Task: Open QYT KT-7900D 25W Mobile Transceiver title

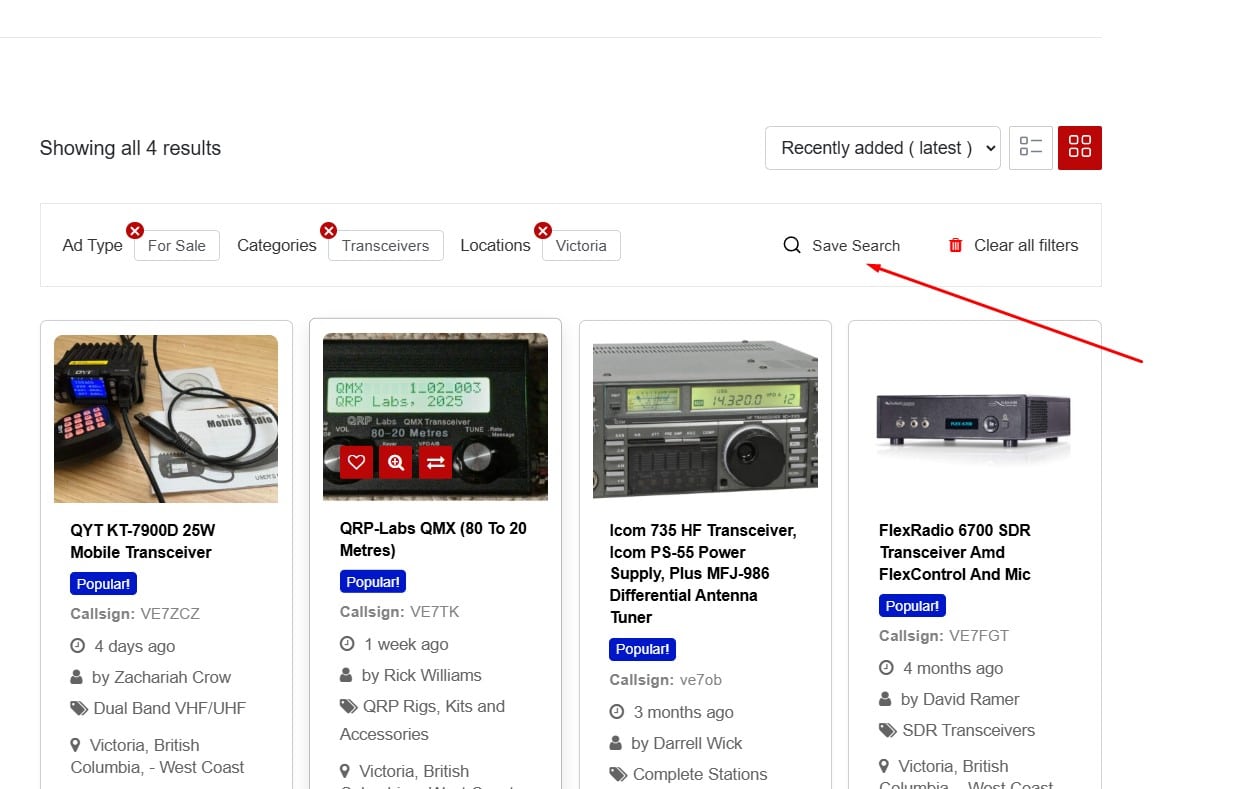Action: (143, 541)
